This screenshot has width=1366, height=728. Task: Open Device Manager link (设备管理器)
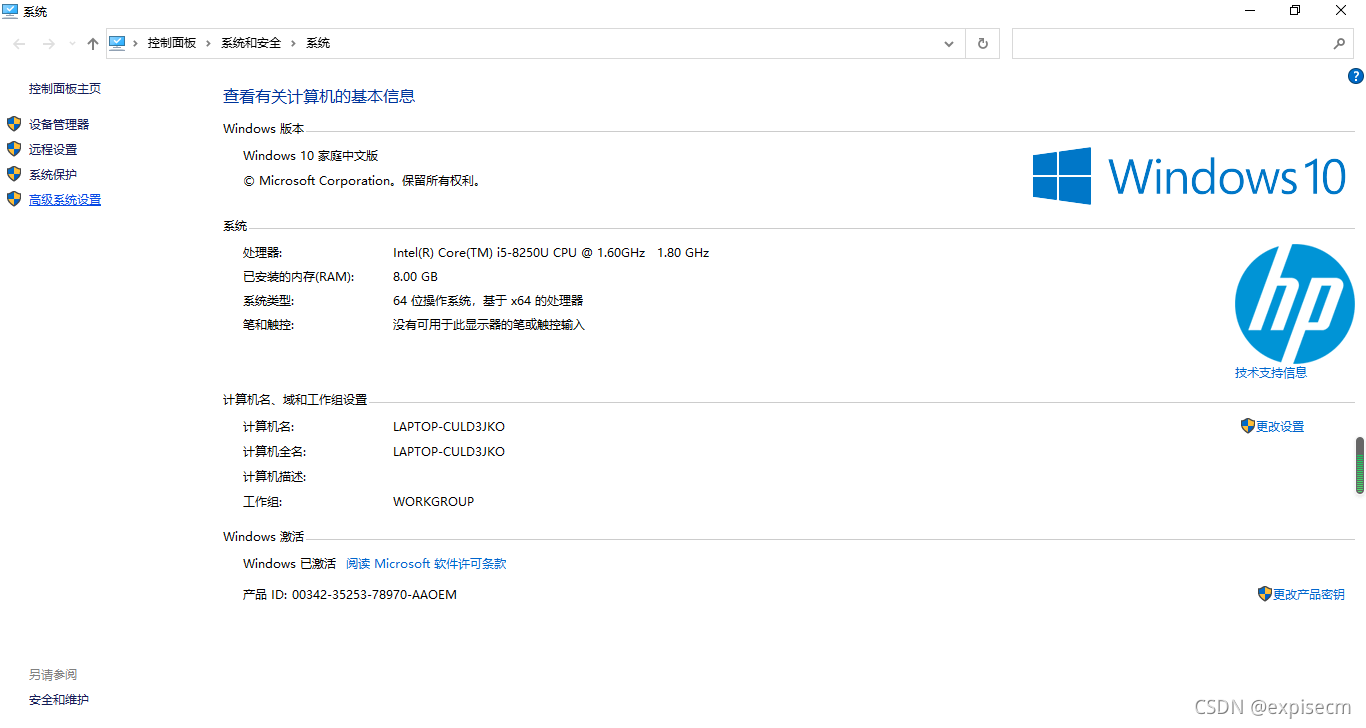(59, 124)
